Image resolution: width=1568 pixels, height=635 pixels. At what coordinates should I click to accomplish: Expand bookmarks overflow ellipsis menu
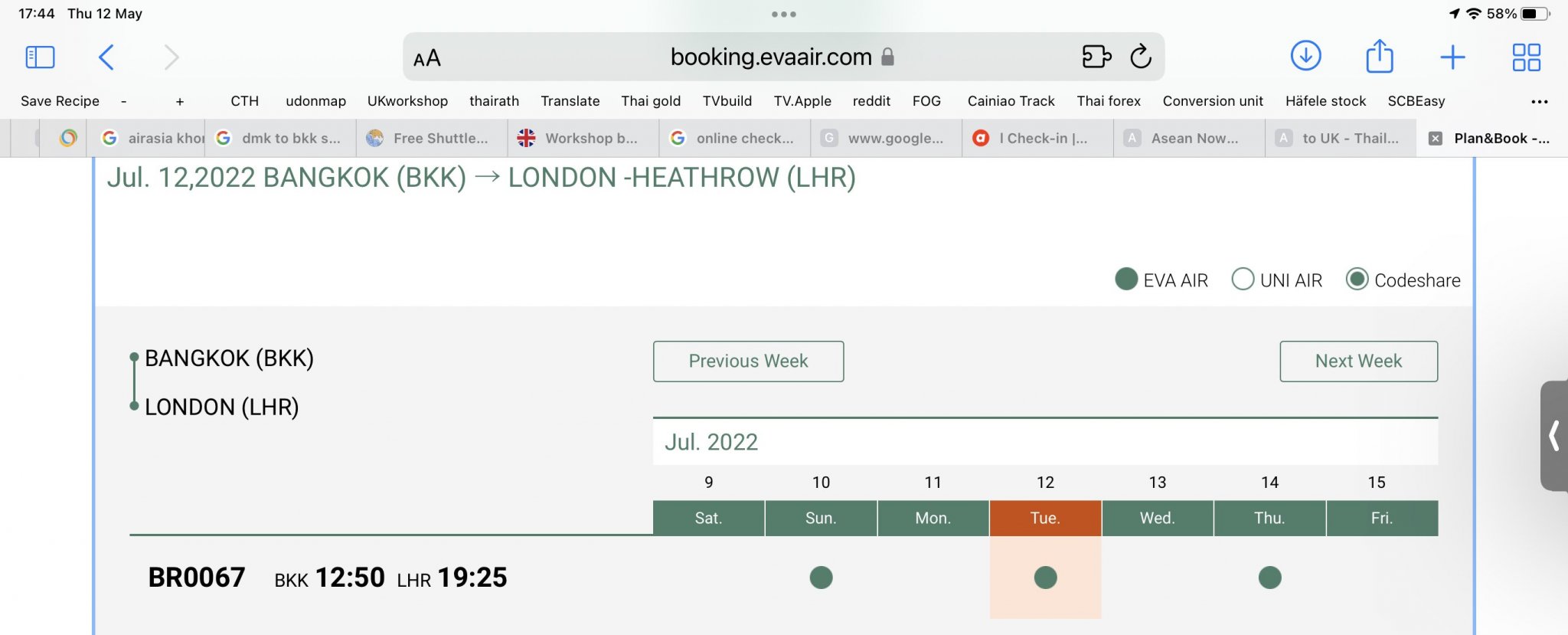tap(1539, 102)
